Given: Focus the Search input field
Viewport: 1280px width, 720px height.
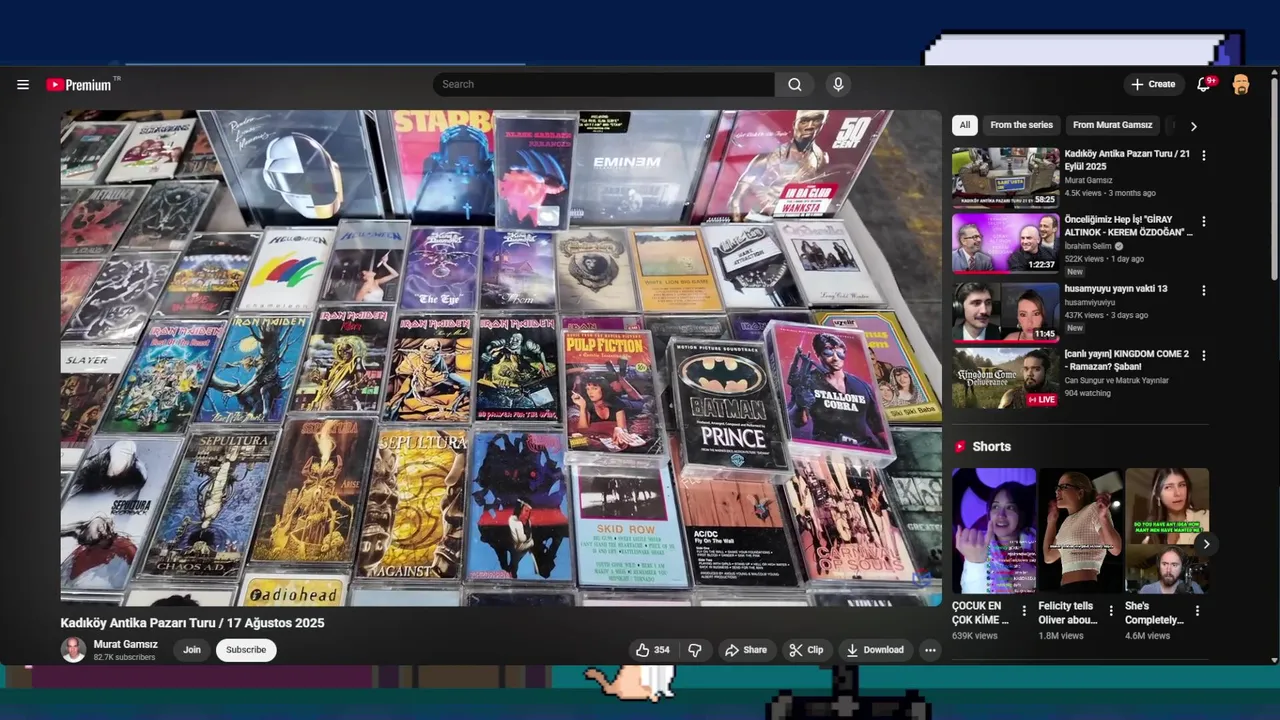Looking at the screenshot, I should (x=604, y=85).
